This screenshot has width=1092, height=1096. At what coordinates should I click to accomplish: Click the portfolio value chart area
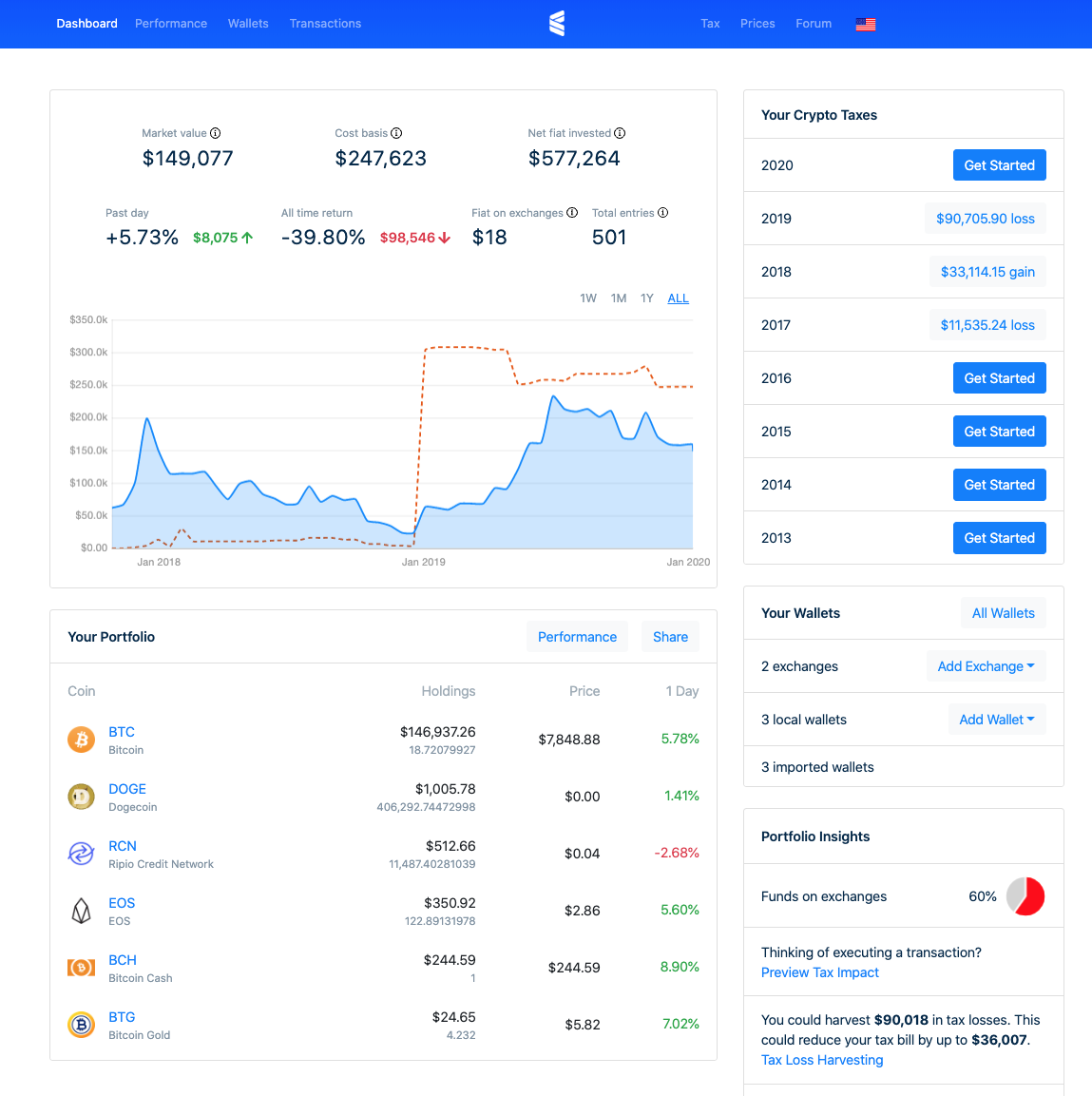pos(402,434)
